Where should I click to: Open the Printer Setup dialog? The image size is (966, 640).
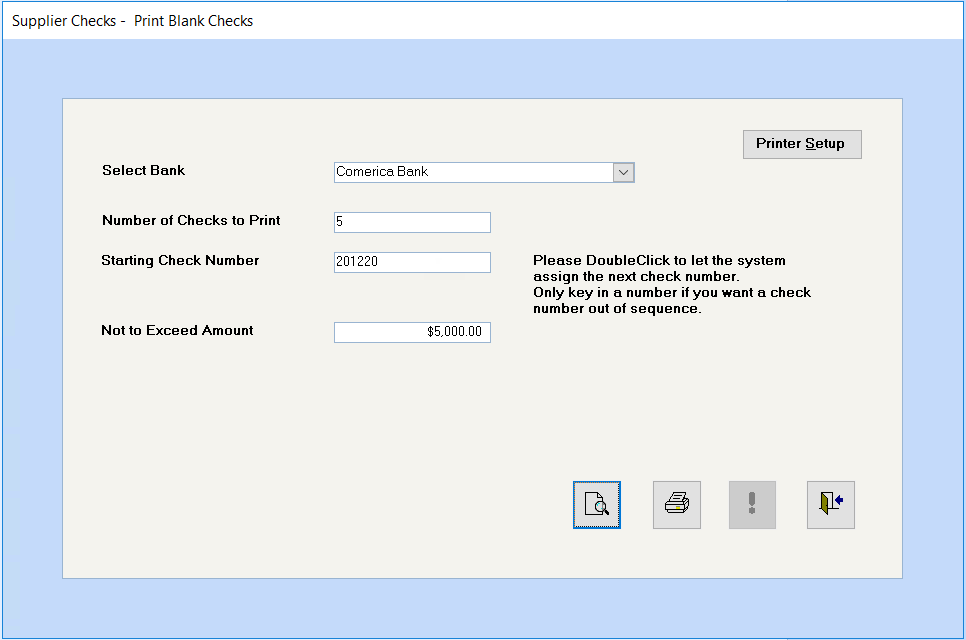click(x=801, y=144)
